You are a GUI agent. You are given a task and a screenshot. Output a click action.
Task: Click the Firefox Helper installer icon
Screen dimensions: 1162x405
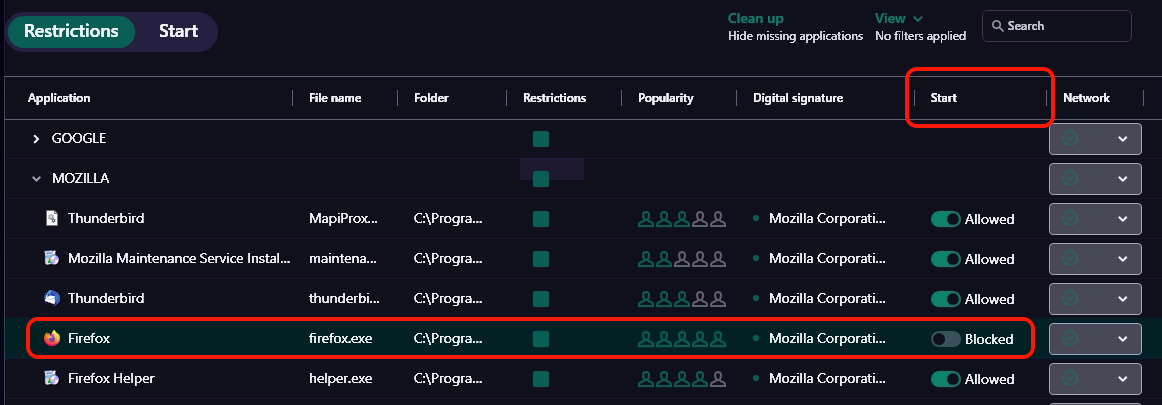pos(52,379)
